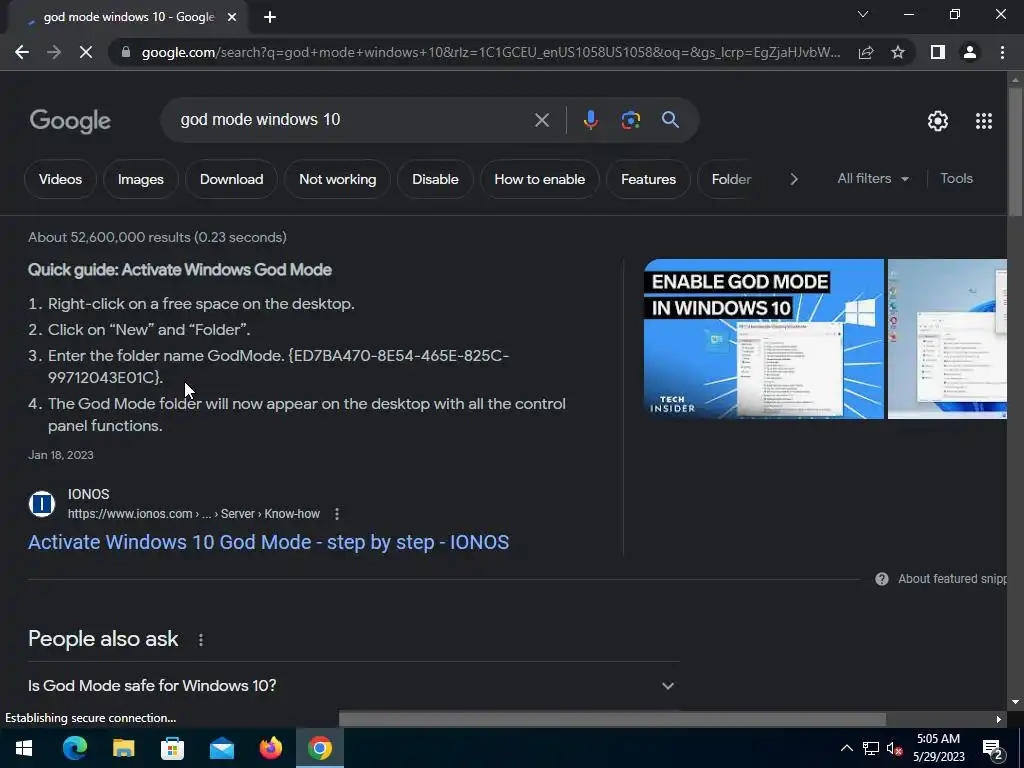This screenshot has height=768, width=1024.
Task: Open the second Windows 11 thumbnail image
Action: tap(947, 339)
